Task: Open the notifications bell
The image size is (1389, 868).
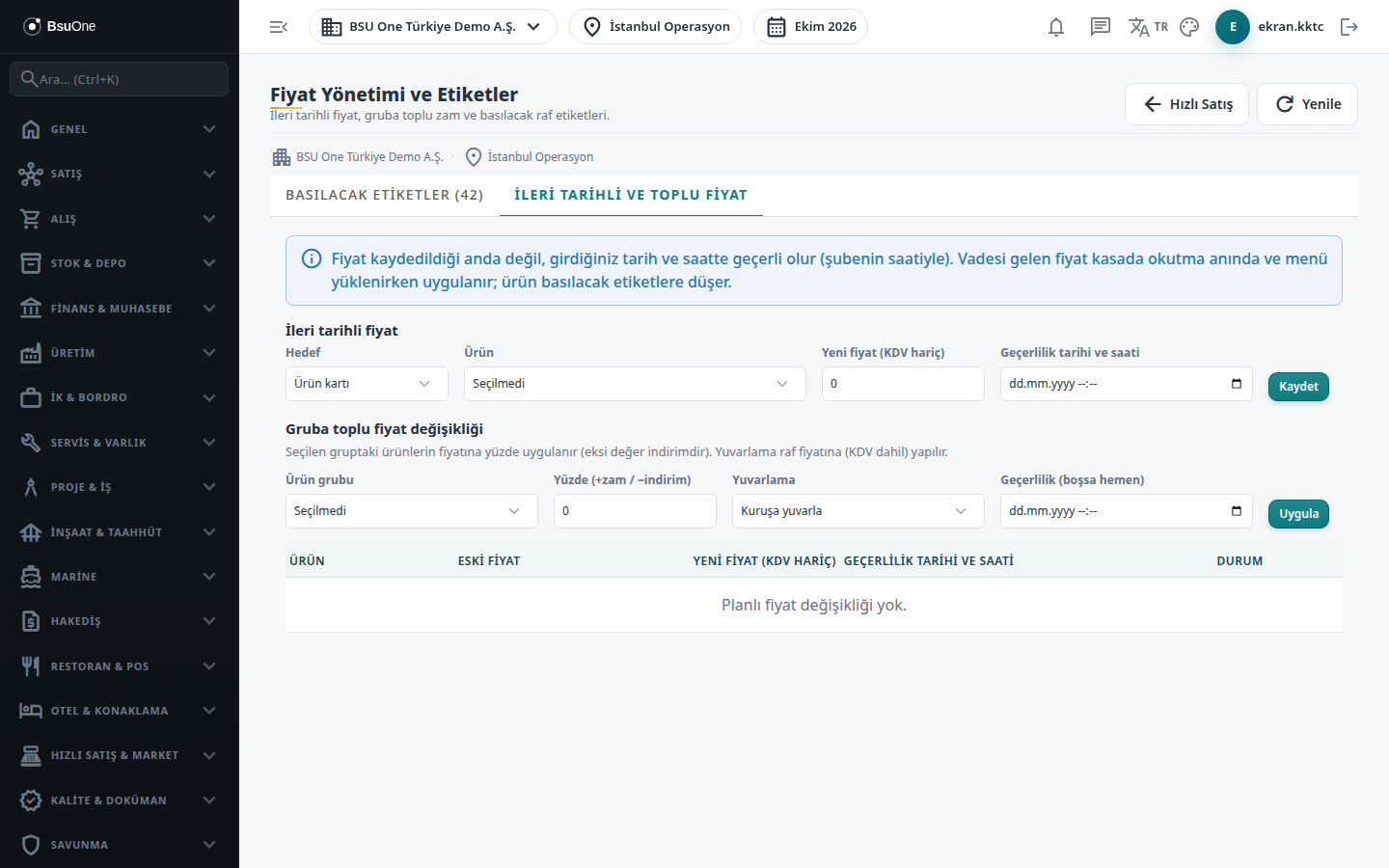Action: [1056, 27]
